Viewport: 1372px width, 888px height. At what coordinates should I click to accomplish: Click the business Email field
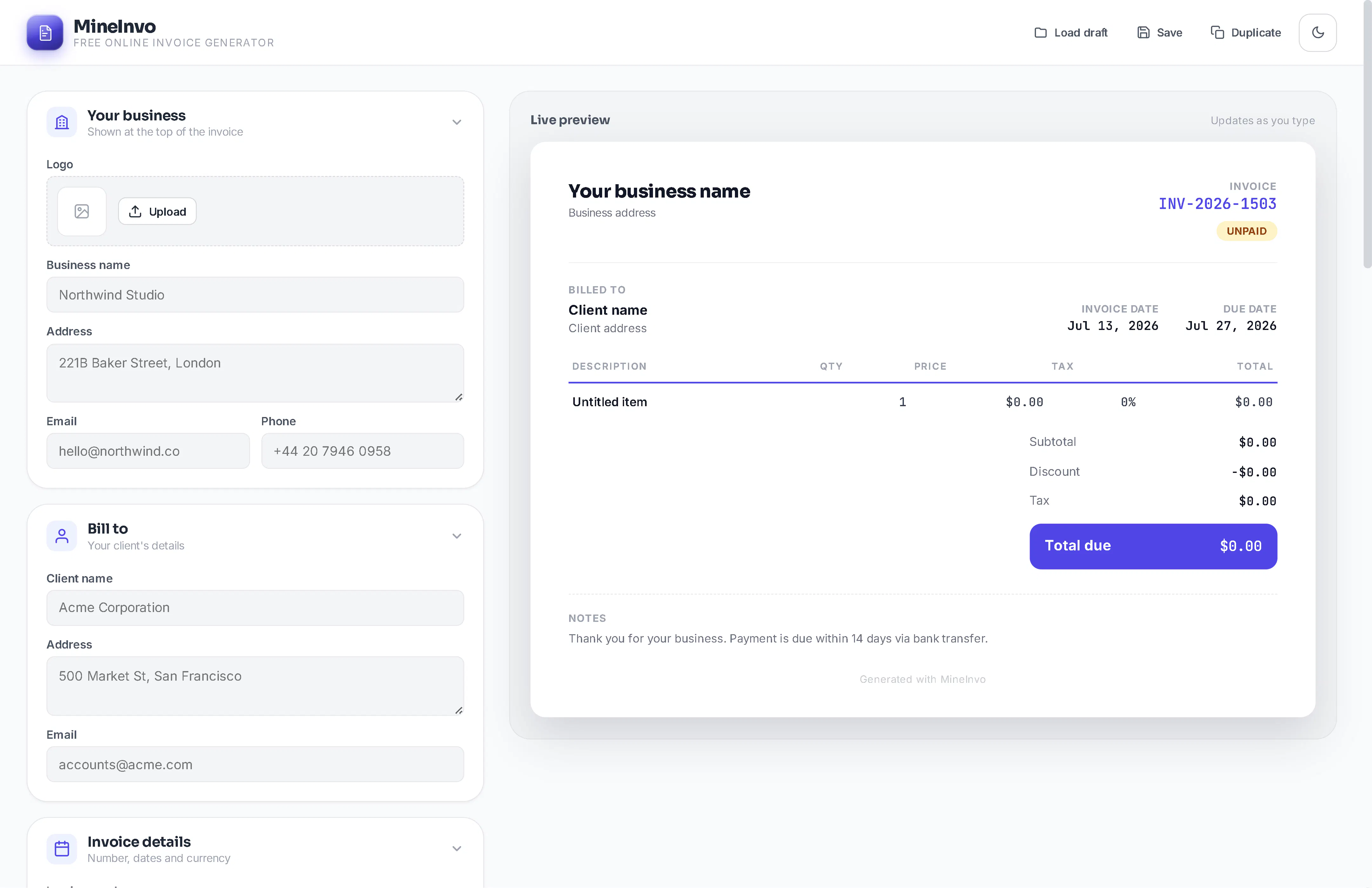click(x=148, y=451)
